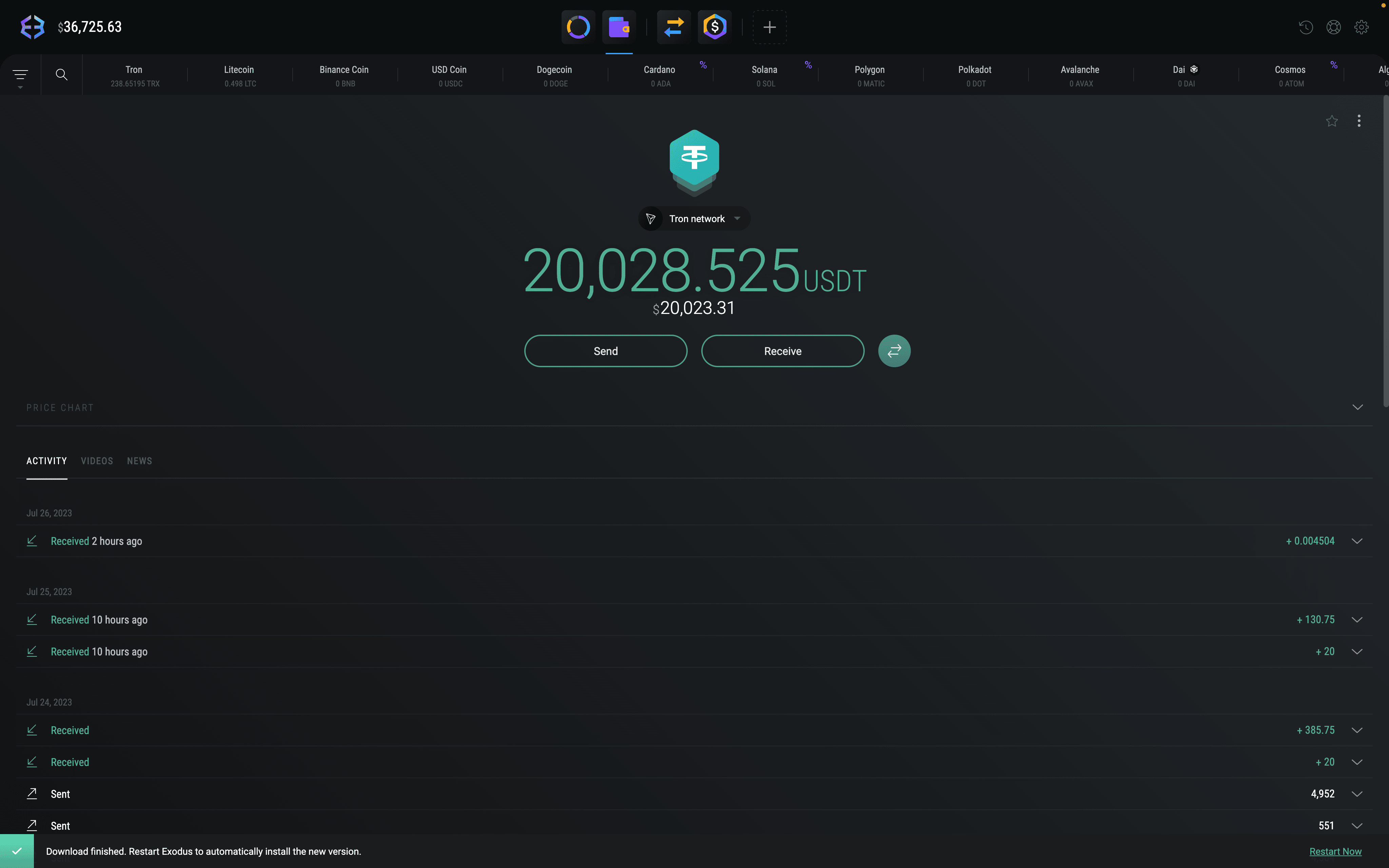
Task: Select the USD Coin asset
Action: 450,76
